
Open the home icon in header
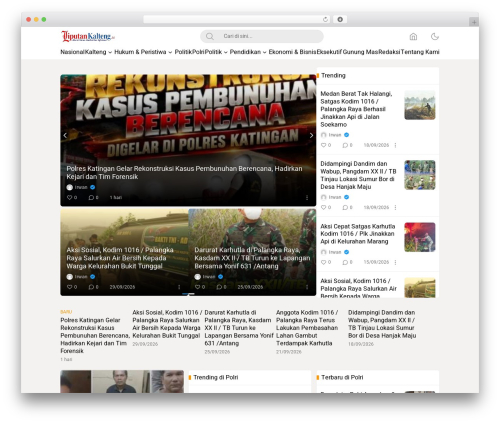(x=413, y=36)
